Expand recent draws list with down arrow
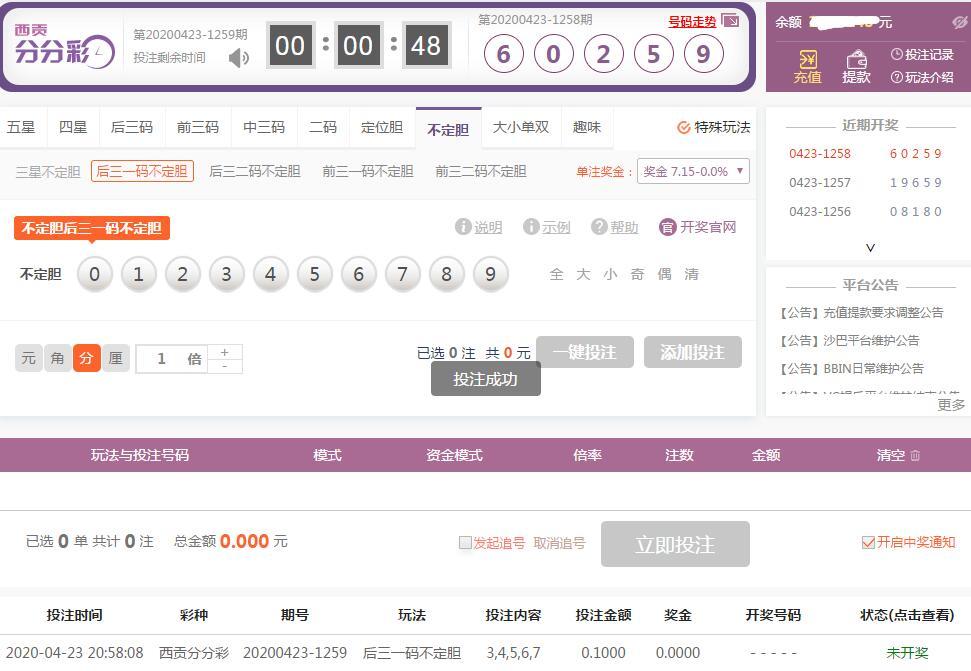This screenshot has height=671, width=971. coord(870,247)
